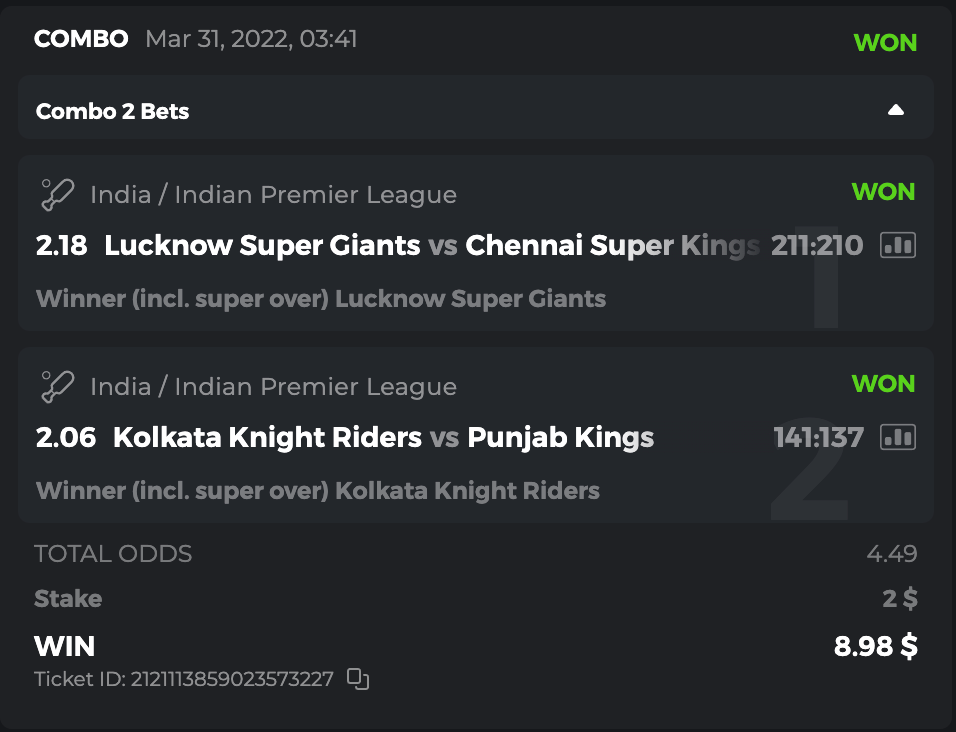This screenshot has width=956, height=732.
Task: Open stats icon for Kolkata vs Punjab match
Action: tap(898, 437)
